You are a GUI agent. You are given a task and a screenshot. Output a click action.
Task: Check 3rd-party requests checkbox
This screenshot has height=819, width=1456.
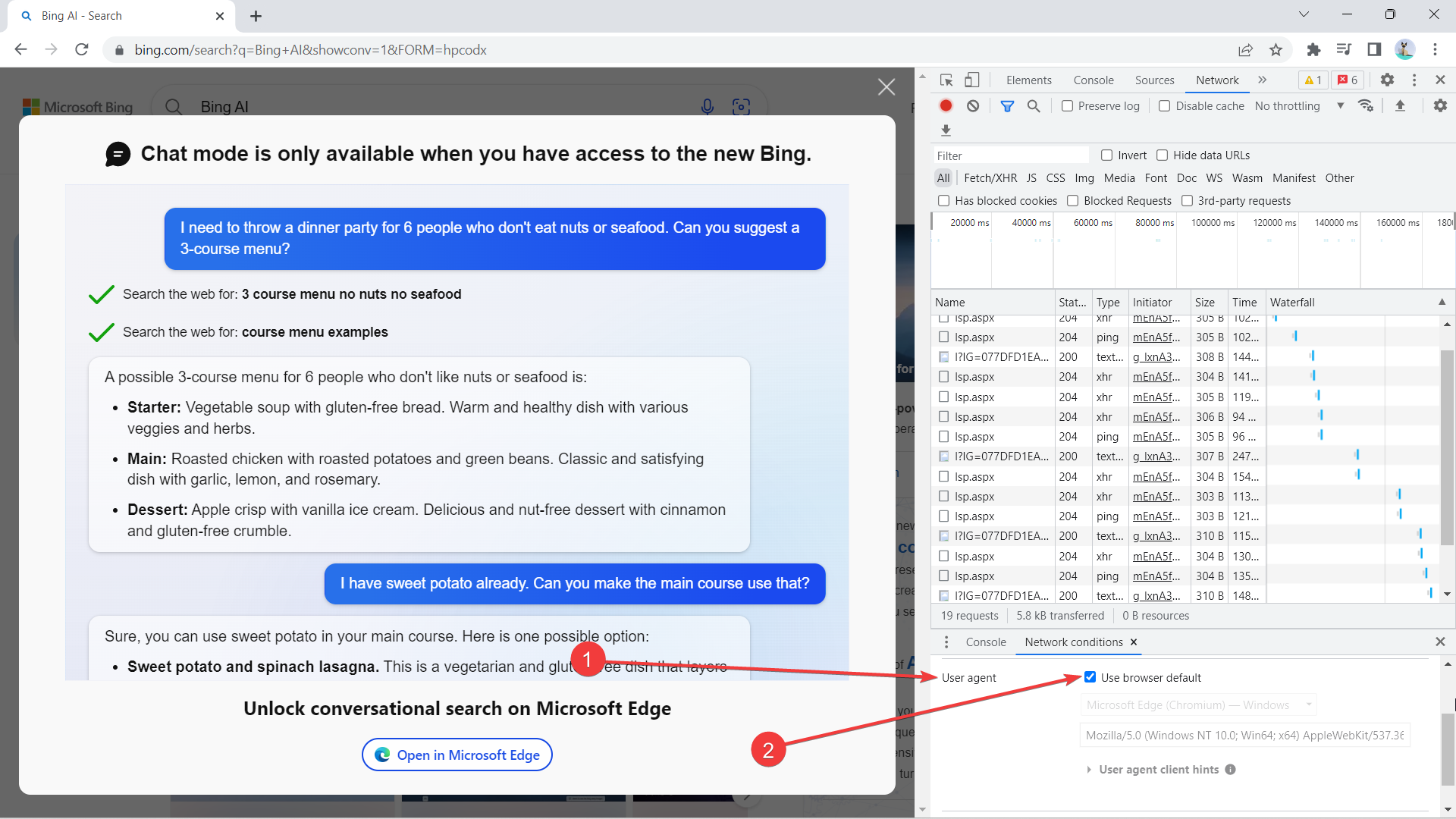[1187, 201]
